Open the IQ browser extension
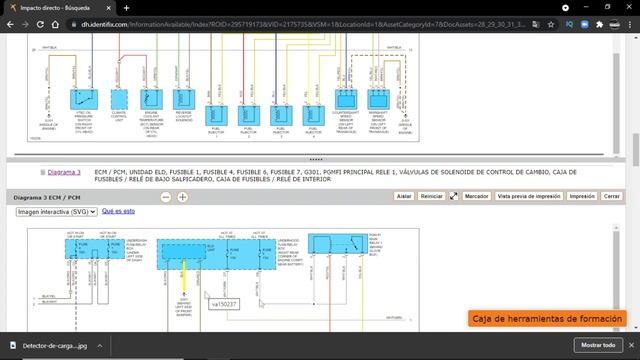 pyautogui.click(x=569, y=24)
